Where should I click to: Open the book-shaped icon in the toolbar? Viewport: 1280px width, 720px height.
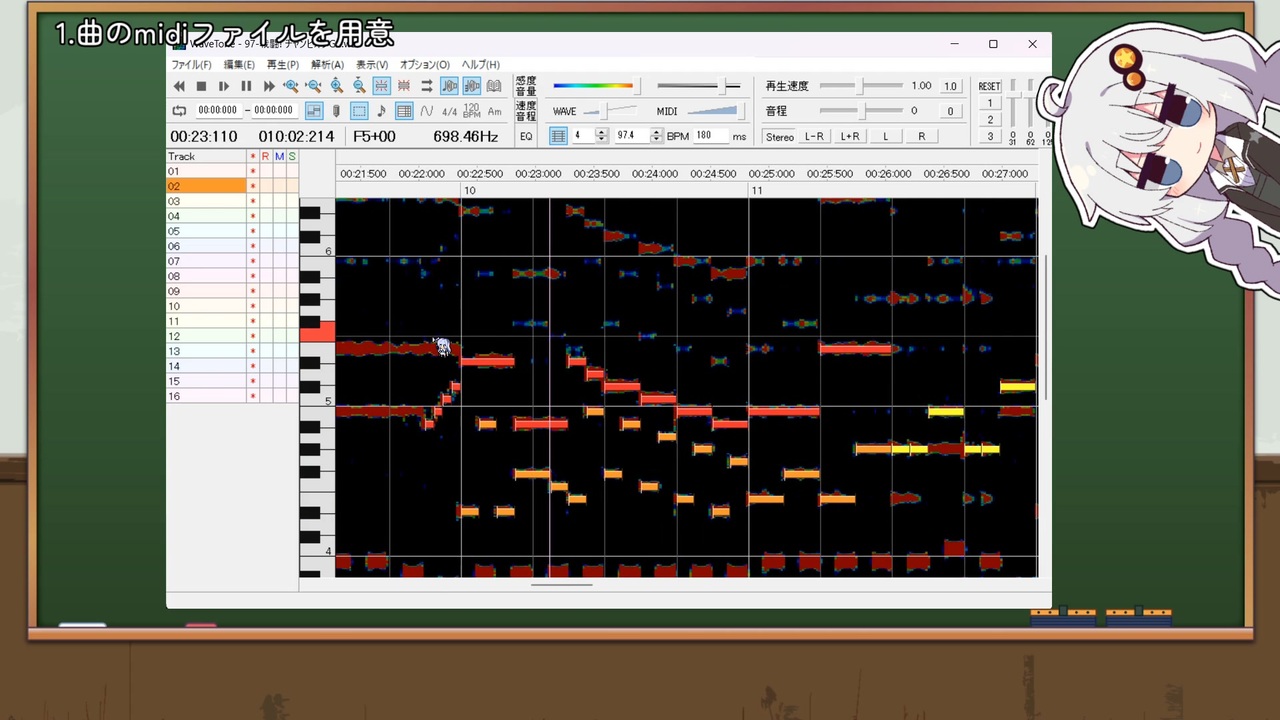(x=494, y=87)
